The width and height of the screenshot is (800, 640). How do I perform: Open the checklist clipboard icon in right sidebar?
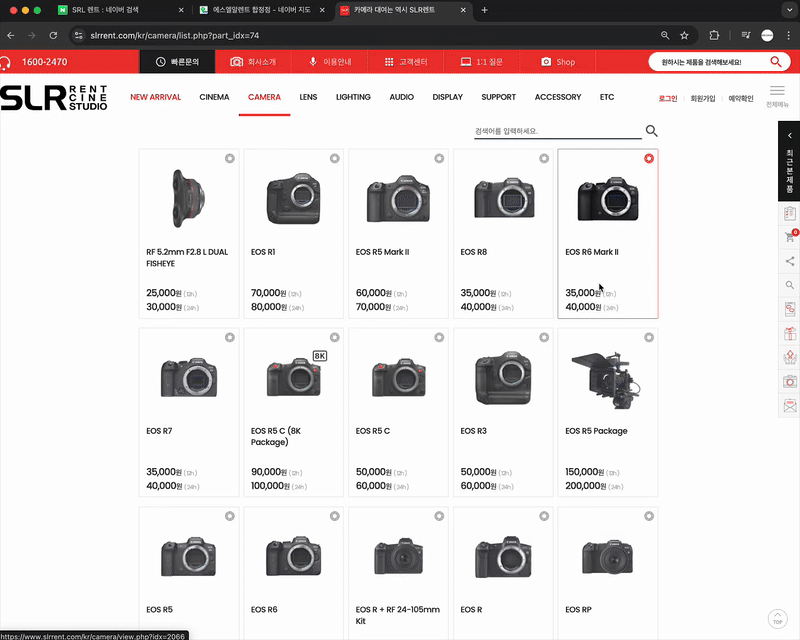pyautogui.click(x=789, y=213)
